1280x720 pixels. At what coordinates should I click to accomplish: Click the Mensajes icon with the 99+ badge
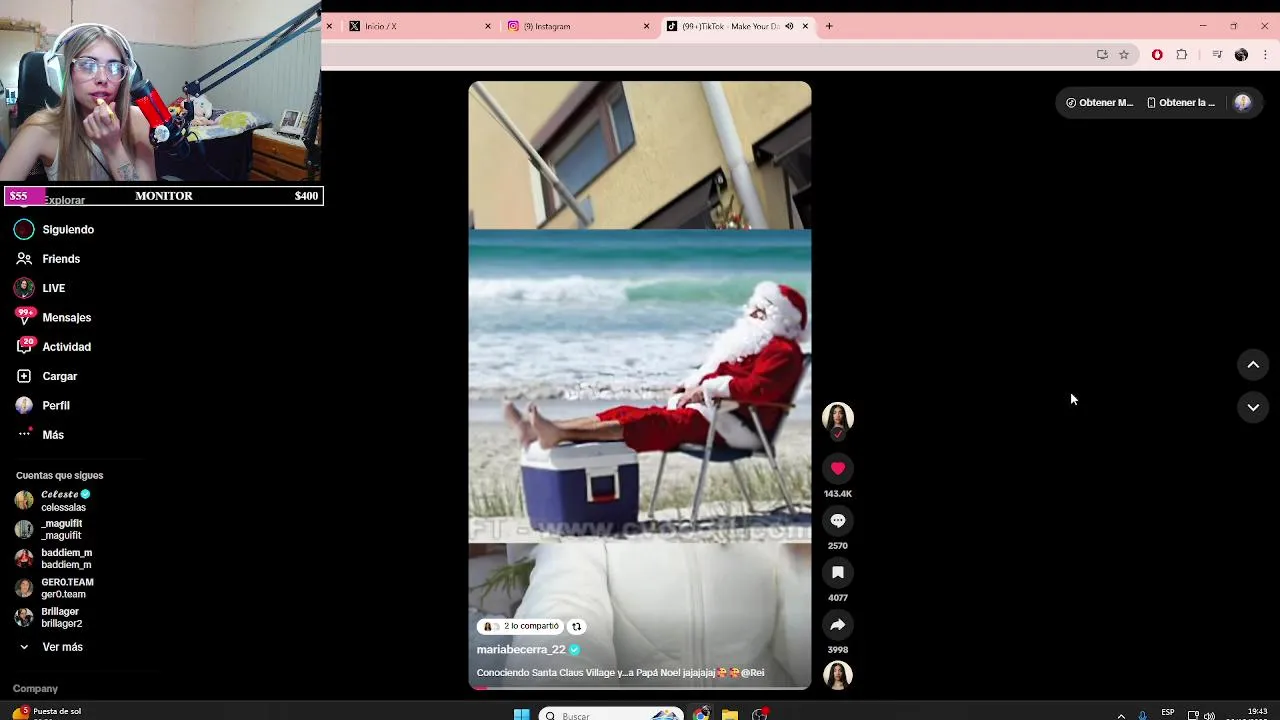(x=24, y=317)
